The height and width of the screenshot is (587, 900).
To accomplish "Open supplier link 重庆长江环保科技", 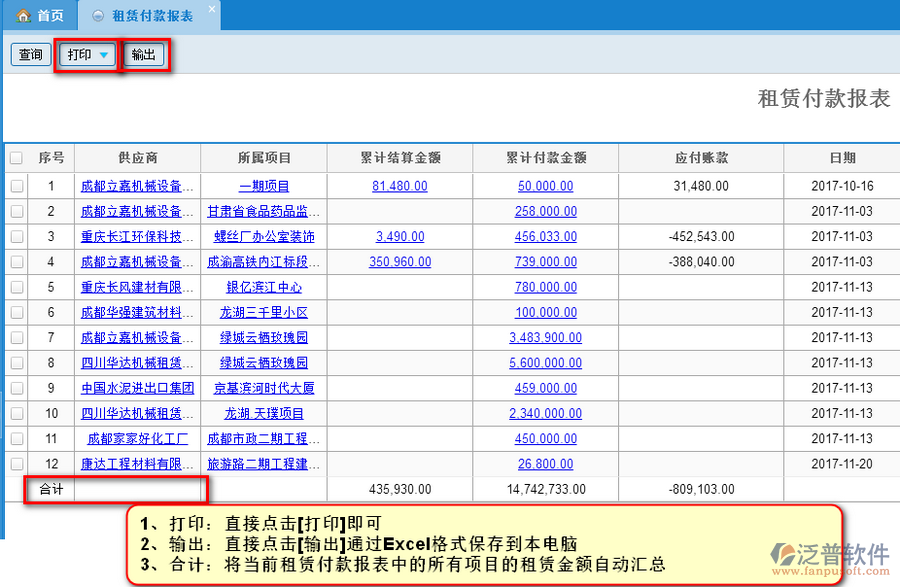I will [137, 237].
